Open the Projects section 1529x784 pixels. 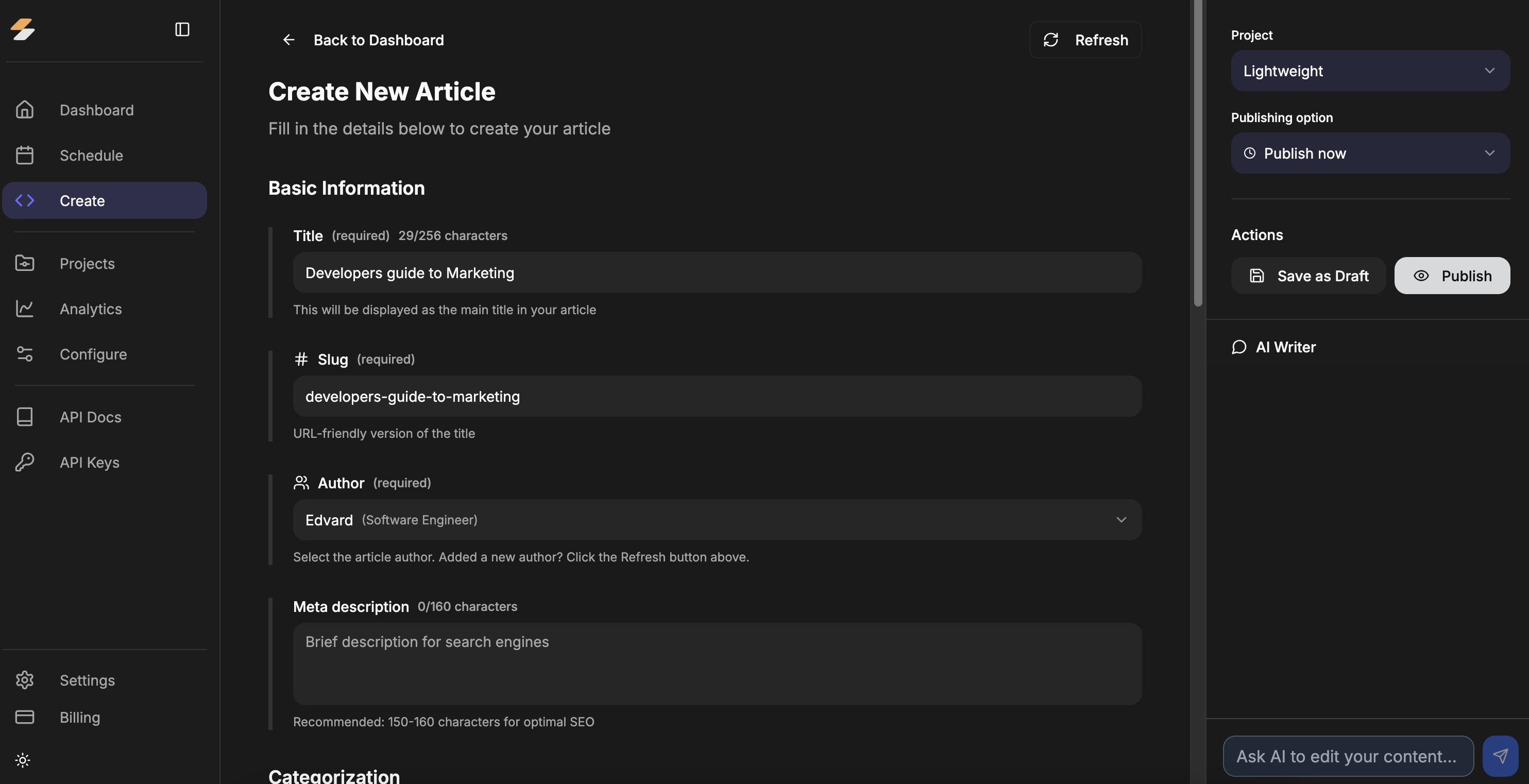[x=87, y=264]
